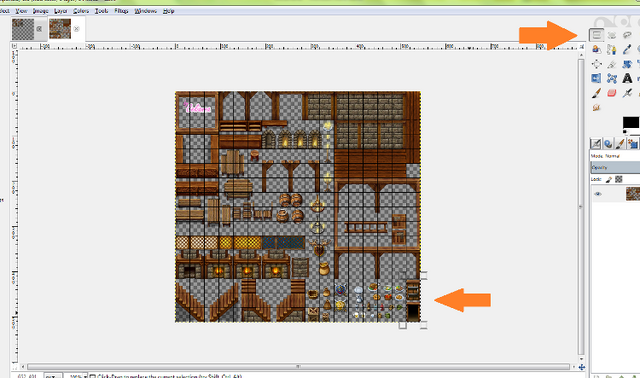Open the Windows menu
The width and height of the screenshot is (640, 378).
coord(146,11)
